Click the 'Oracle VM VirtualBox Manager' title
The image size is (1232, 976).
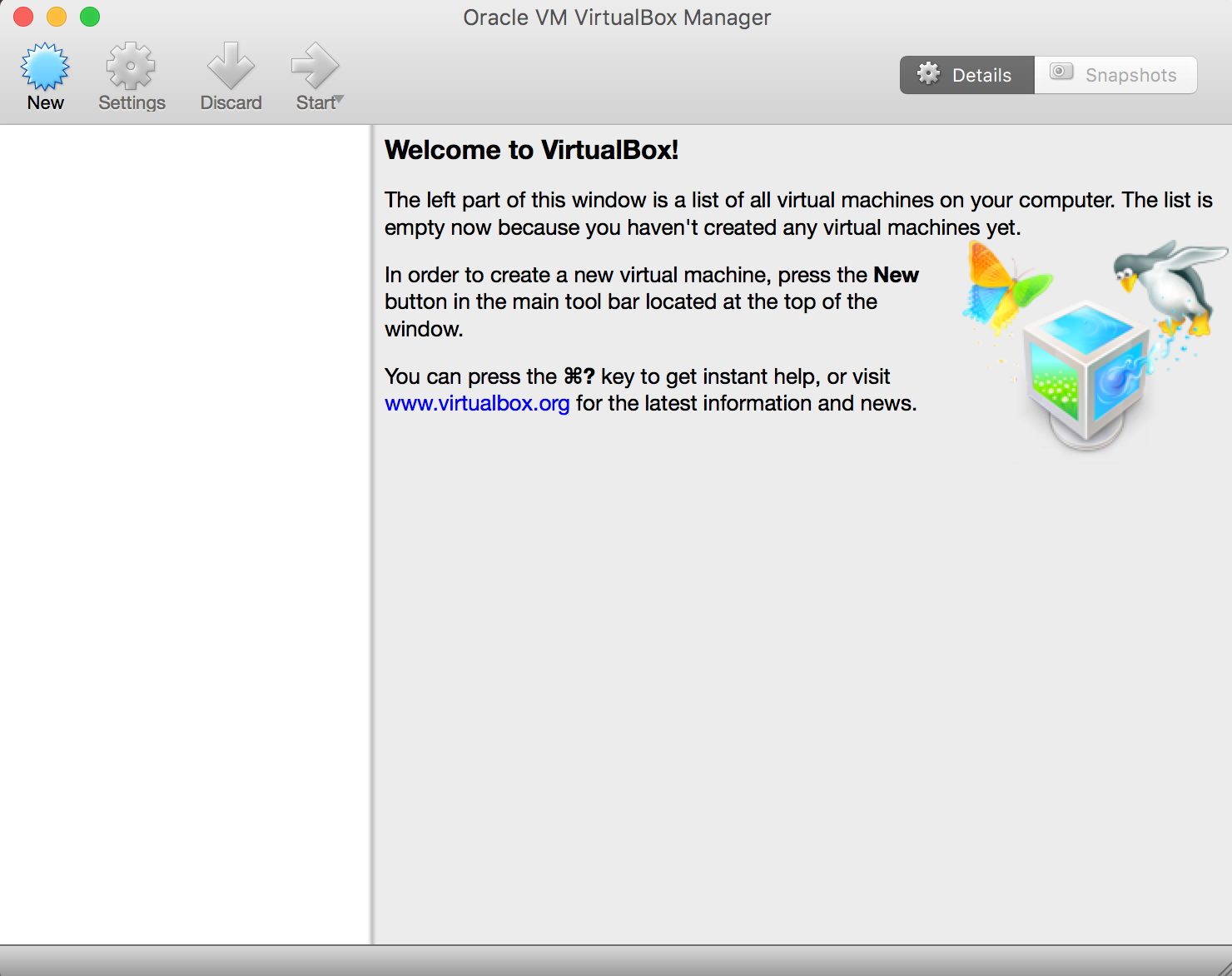(617, 17)
